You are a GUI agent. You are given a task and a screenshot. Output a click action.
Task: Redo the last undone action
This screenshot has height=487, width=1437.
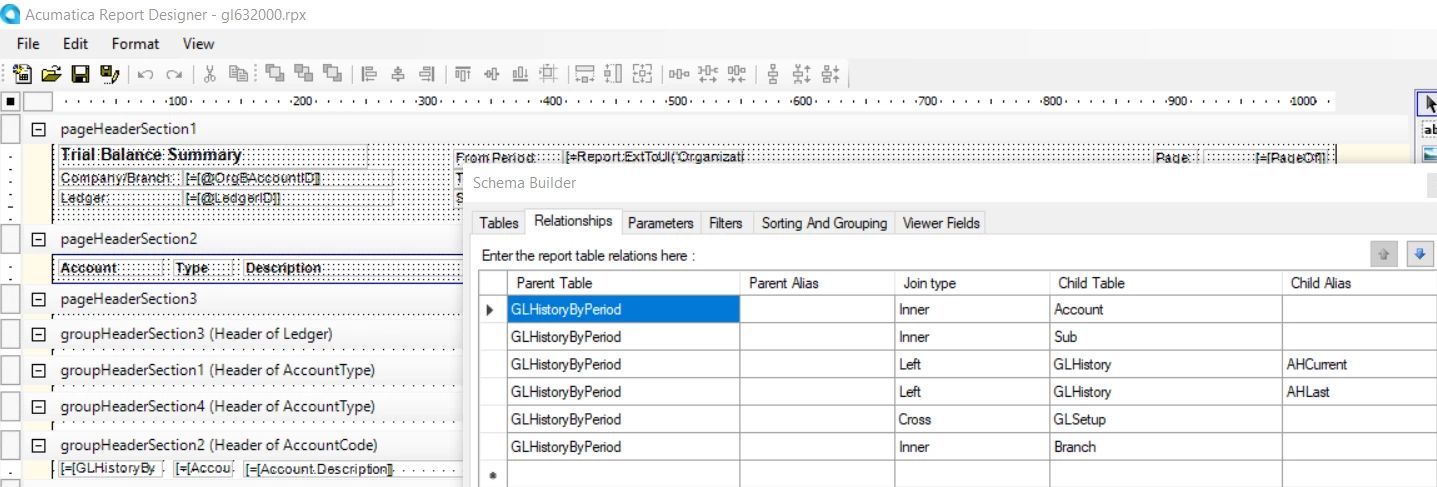point(174,74)
